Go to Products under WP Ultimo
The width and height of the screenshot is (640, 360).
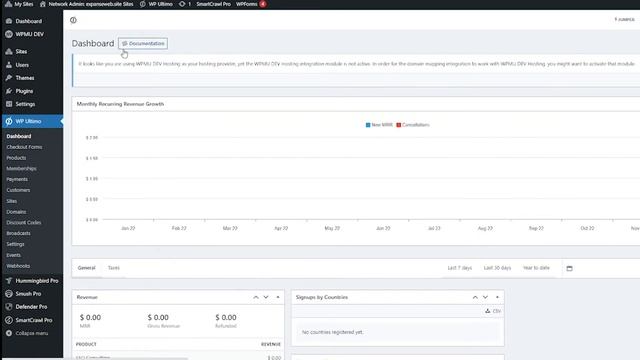16,158
